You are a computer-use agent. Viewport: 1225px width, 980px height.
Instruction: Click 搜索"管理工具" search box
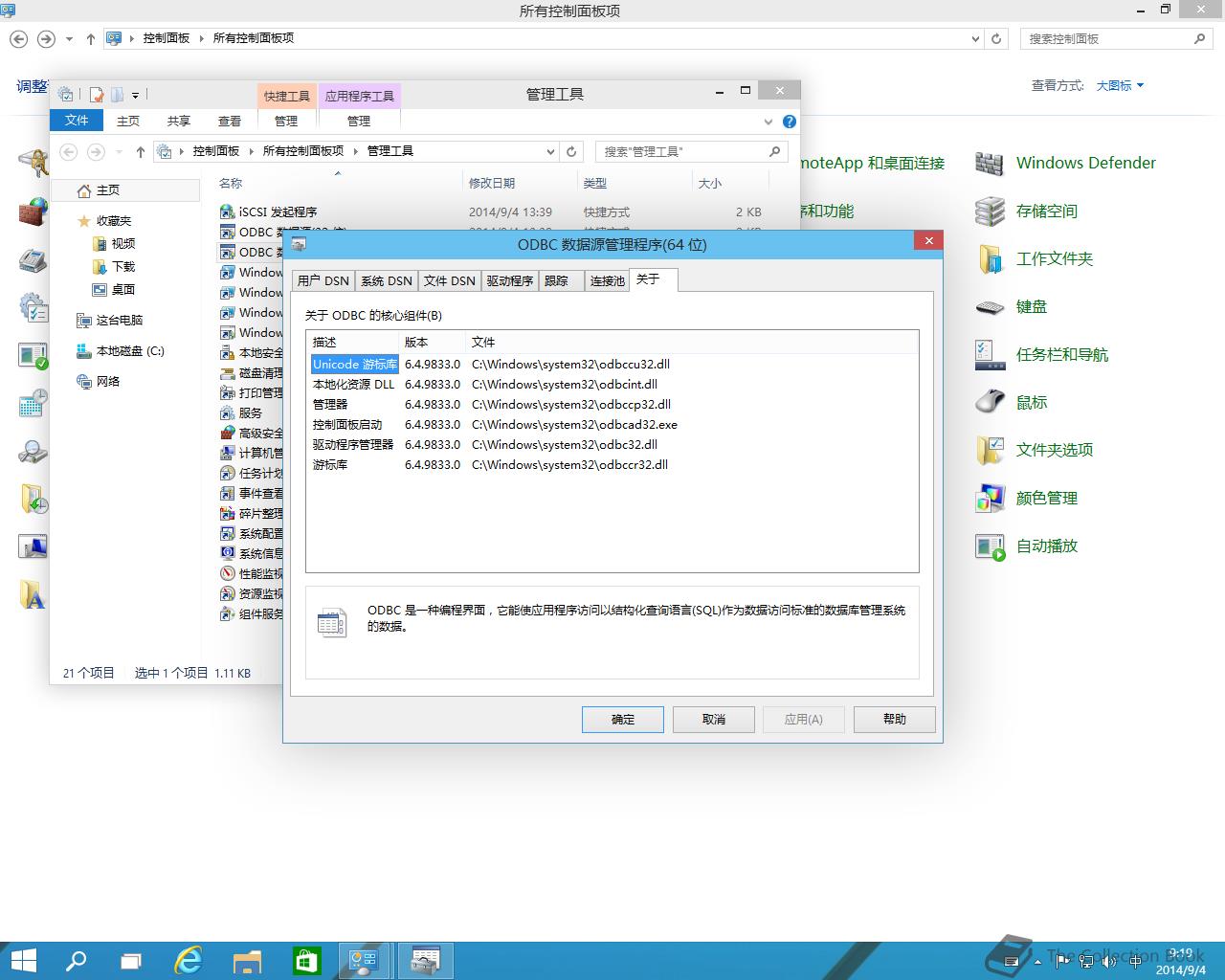click(692, 151)
